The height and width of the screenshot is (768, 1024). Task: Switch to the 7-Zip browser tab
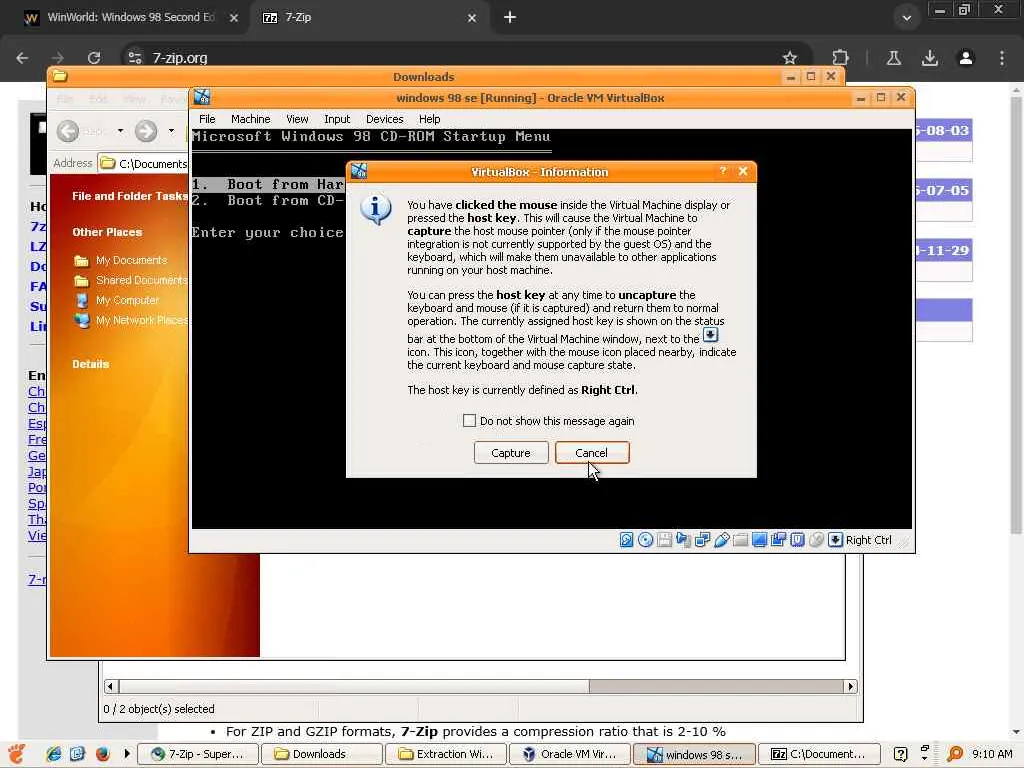coord(370,18)
